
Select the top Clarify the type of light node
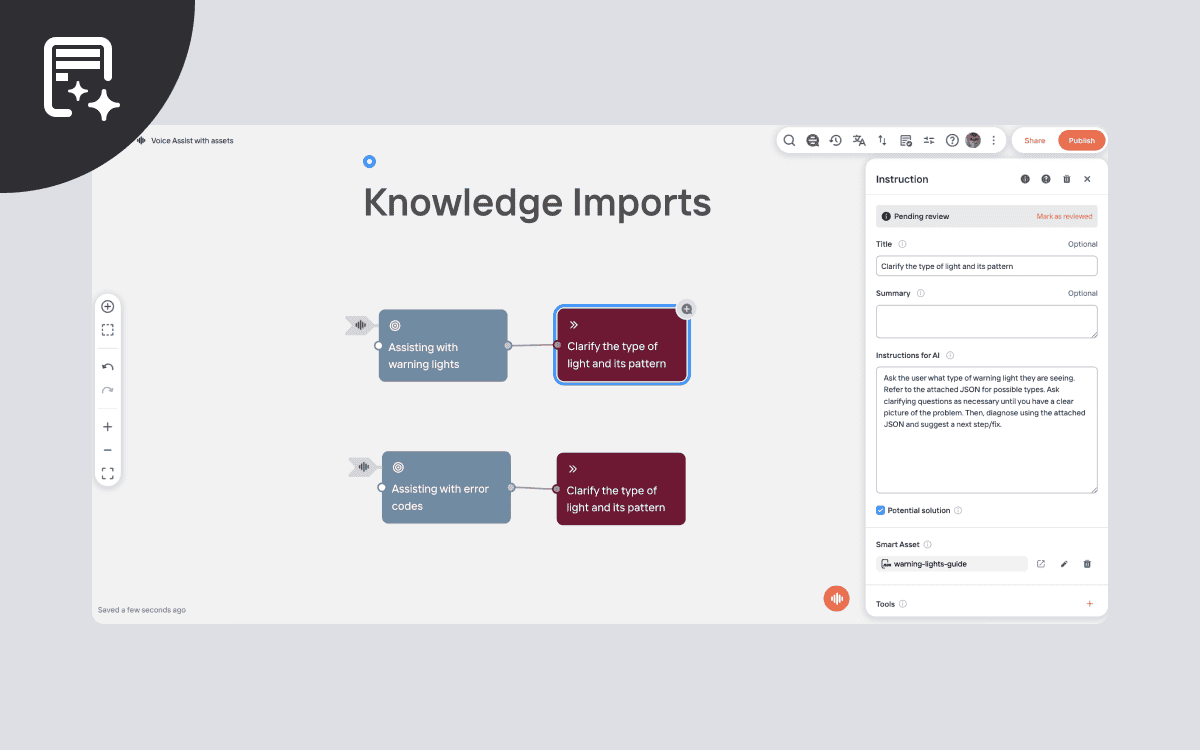coord(622,345)
